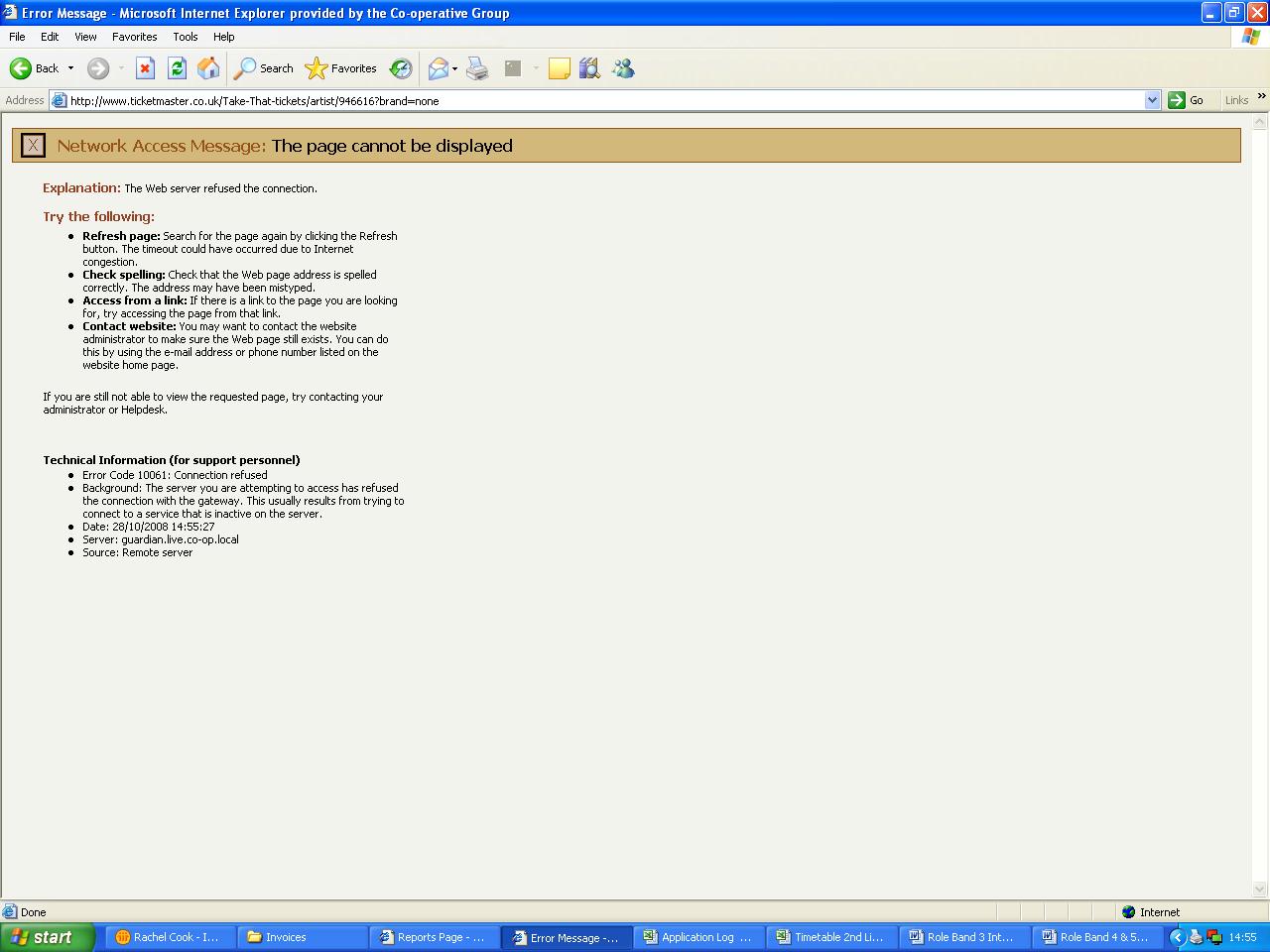Image resolution: width=1270 pixels, height=952 pixels.
Task: Launch the Messenger icon in toolbar
Action: [623, 68]
